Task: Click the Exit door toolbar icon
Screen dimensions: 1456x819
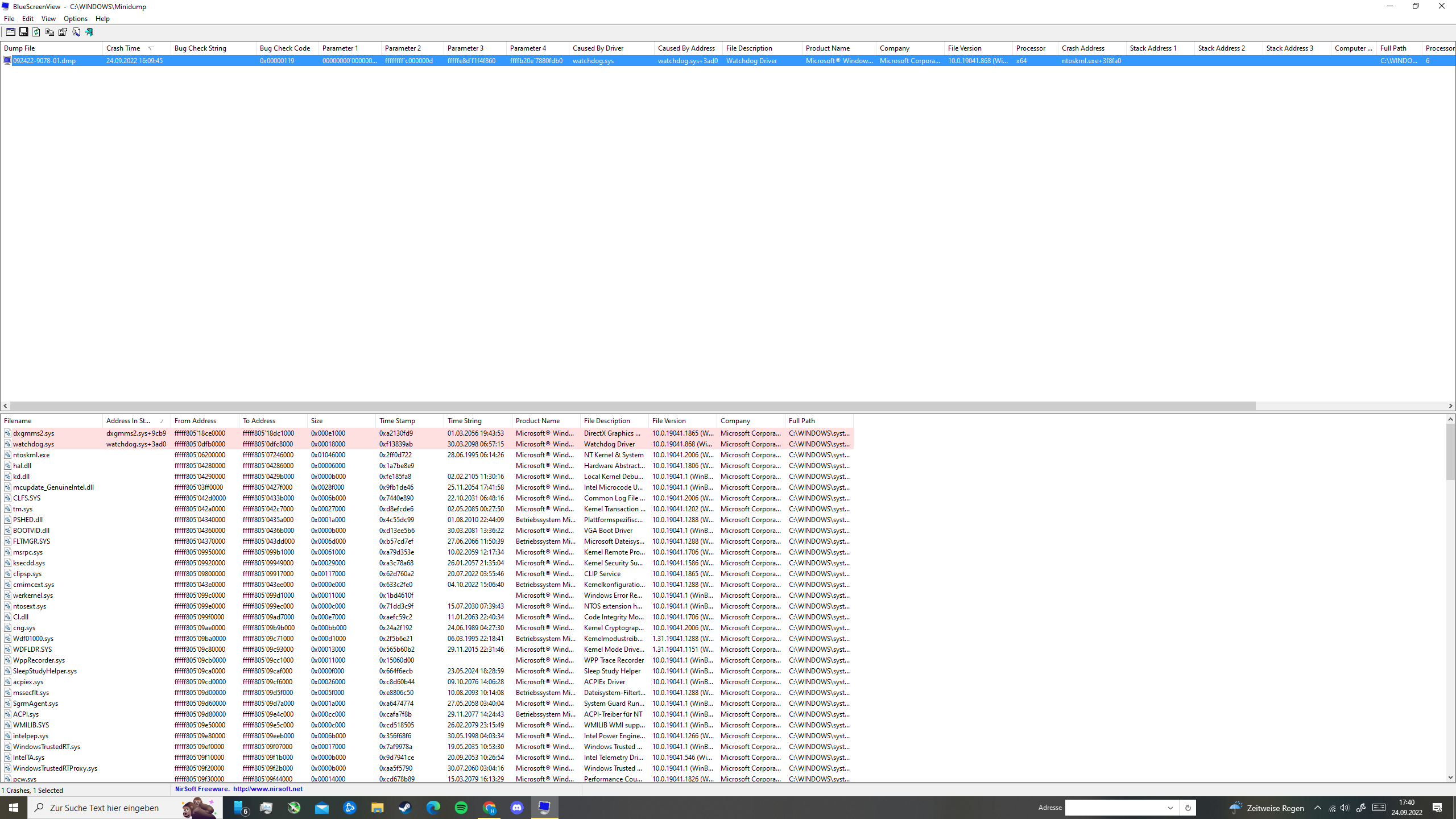Action: coord(89,32)
